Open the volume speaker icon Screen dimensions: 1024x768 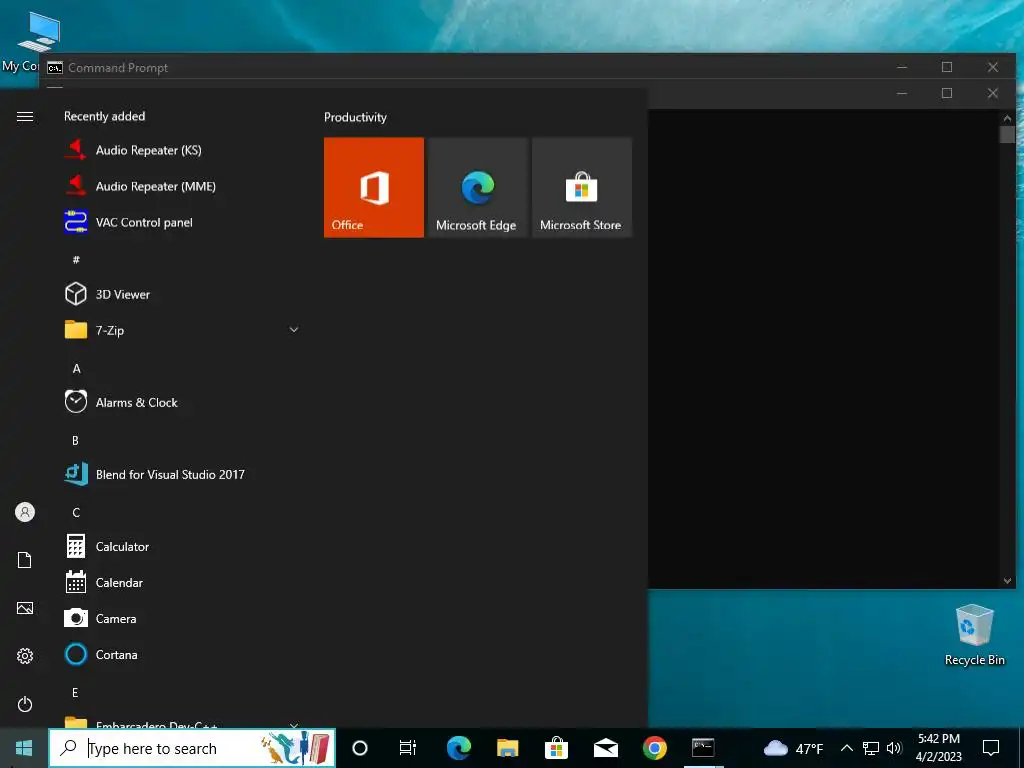click(x=894, y=748)
